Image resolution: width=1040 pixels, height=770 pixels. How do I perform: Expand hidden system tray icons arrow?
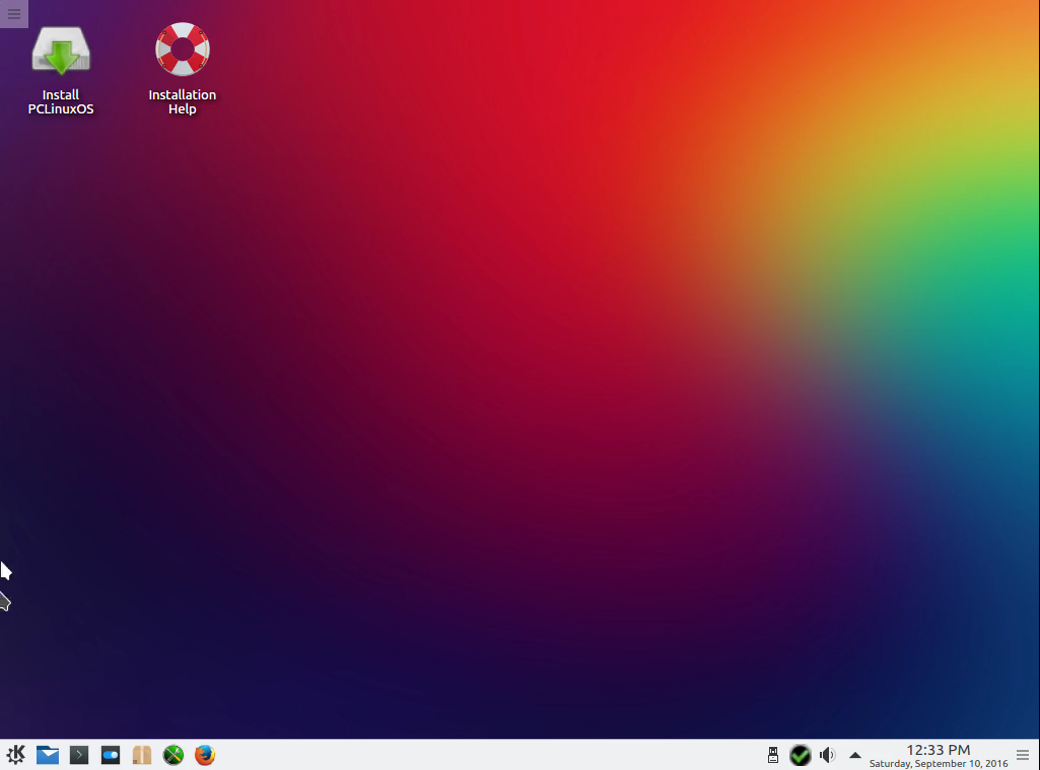click(855, 755)
